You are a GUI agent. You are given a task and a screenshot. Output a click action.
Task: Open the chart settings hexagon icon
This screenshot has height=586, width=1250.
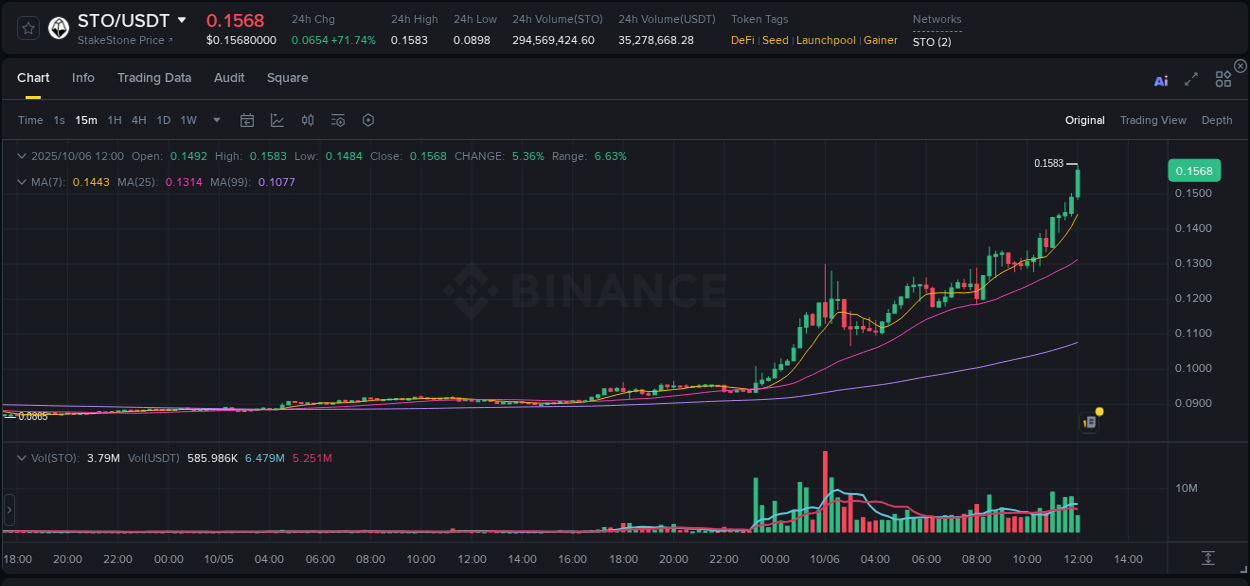click(368, 120)
